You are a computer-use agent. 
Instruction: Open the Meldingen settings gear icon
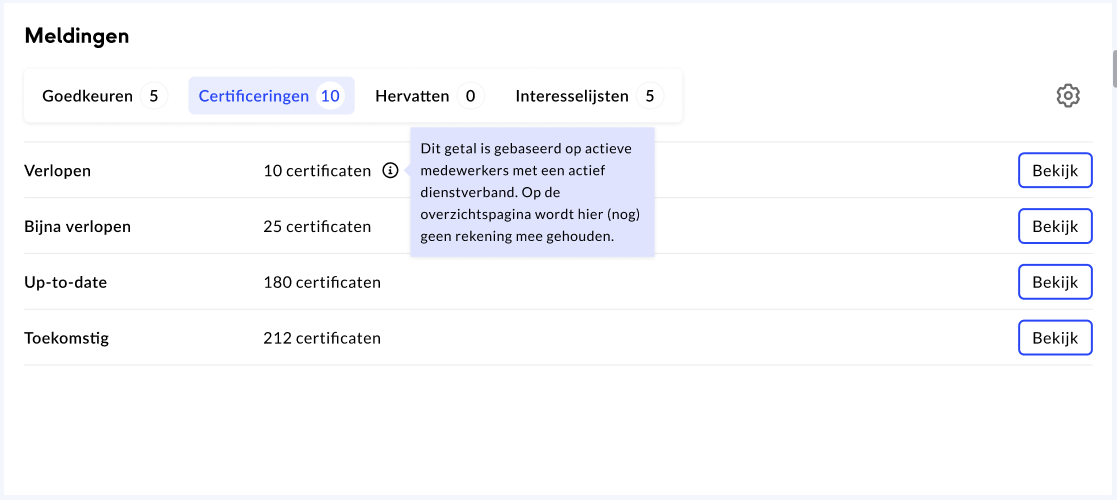pyautogui.click(x=1068, y=96)
